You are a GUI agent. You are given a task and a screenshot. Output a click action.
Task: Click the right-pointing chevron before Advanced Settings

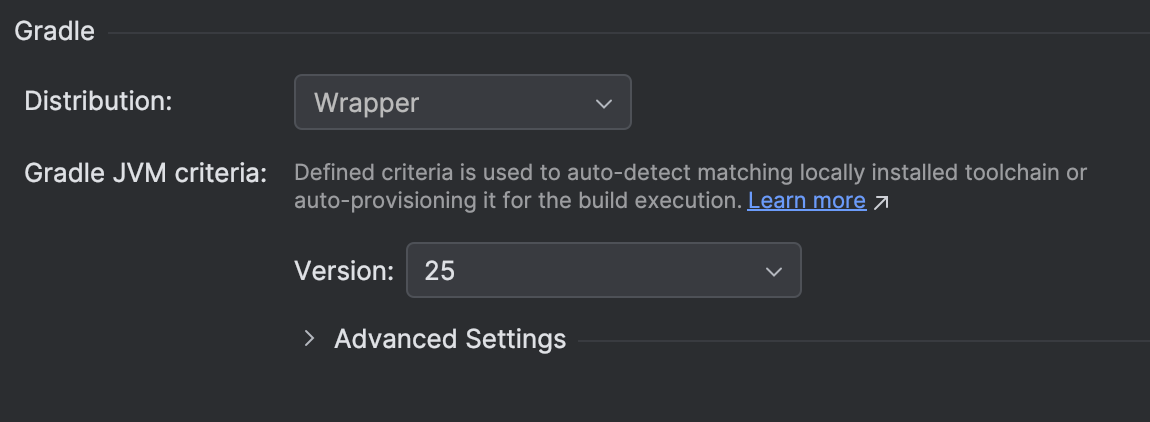(310, 339)
